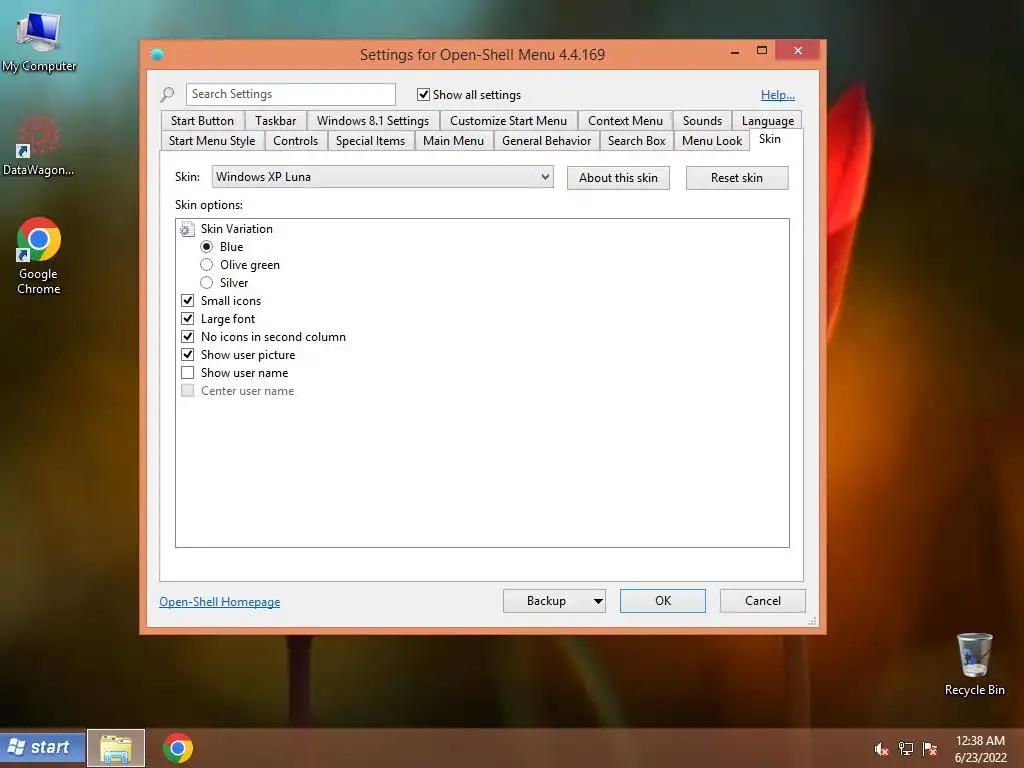
Task: Enable Show user name checkbox
Action: pos(187,372)
